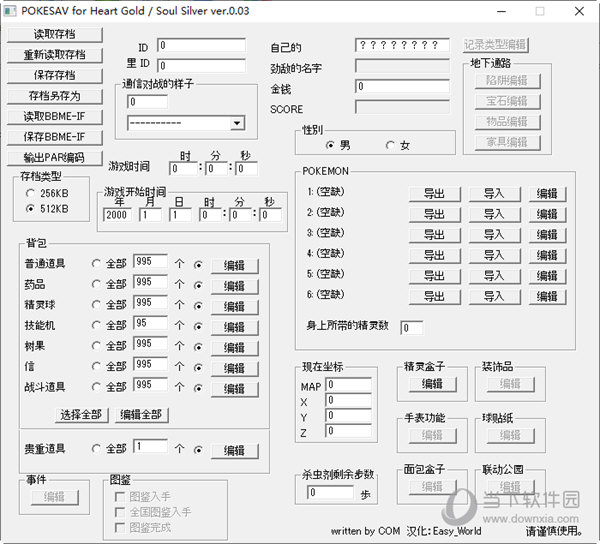Open the 通信对战的样子 dropdown
The image size is (600, 544).
click(x=237, y=123)
